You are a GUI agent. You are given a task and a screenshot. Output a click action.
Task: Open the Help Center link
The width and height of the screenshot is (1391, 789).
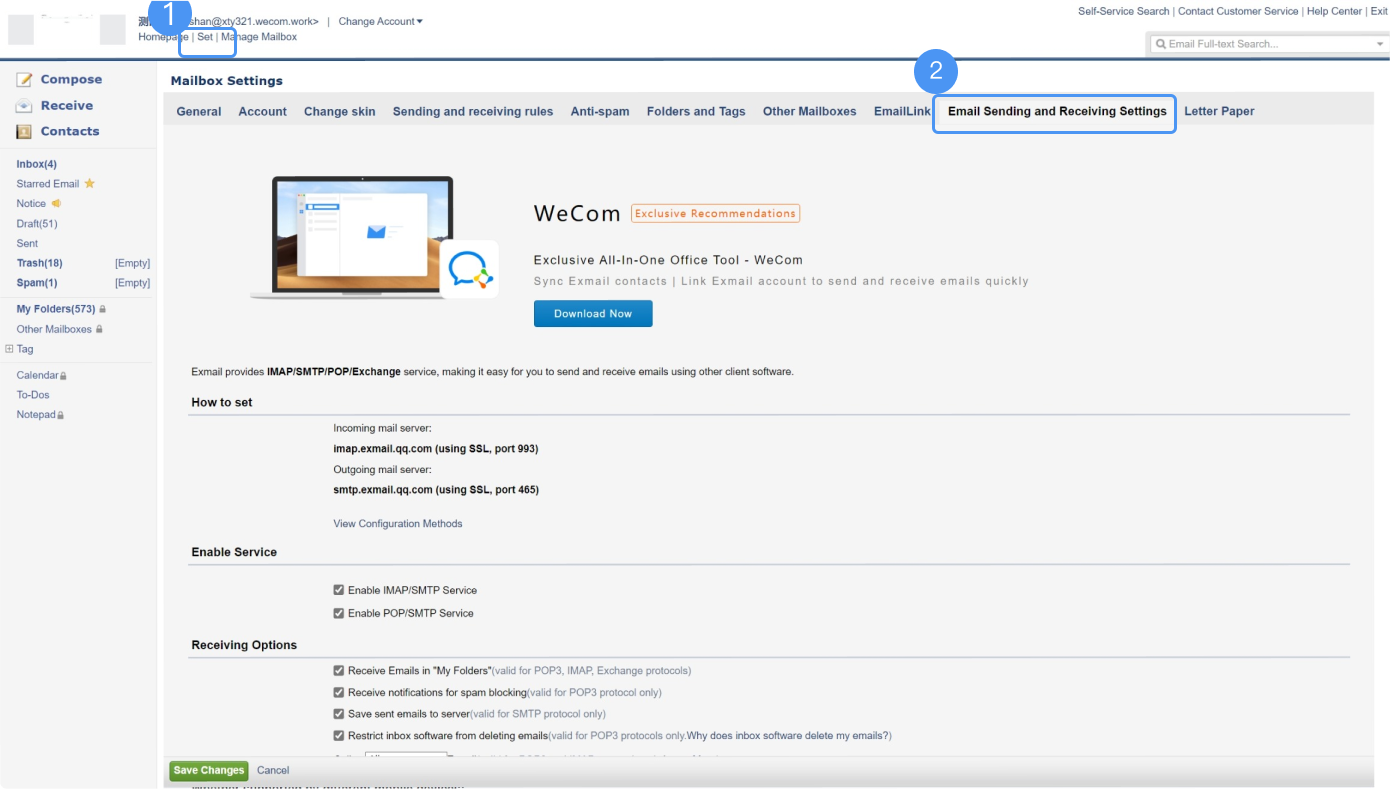[x=1334, y=11]
